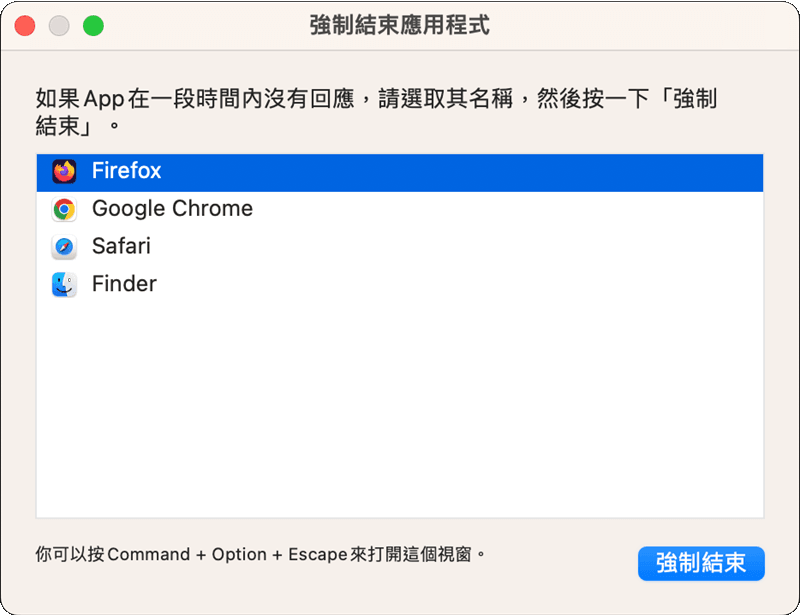Click the 強制結束應用程式 window title
Screen dimensions: 800x615
tap(400, 26)
